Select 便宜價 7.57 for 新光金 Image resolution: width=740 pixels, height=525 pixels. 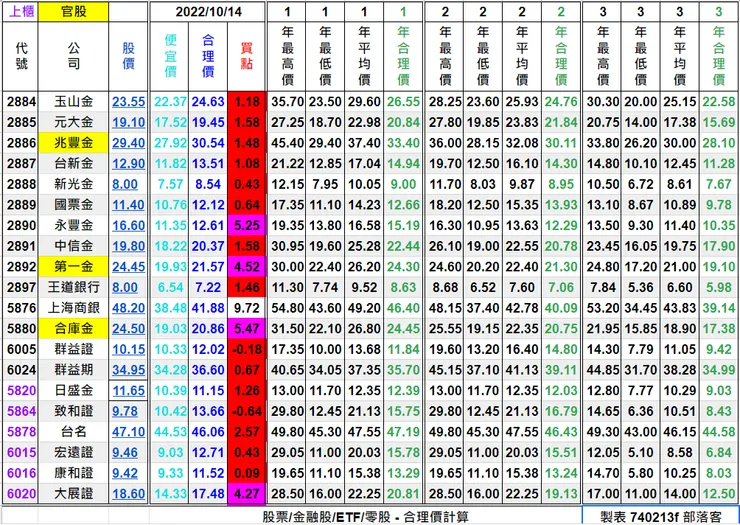[x=170, y=184]
